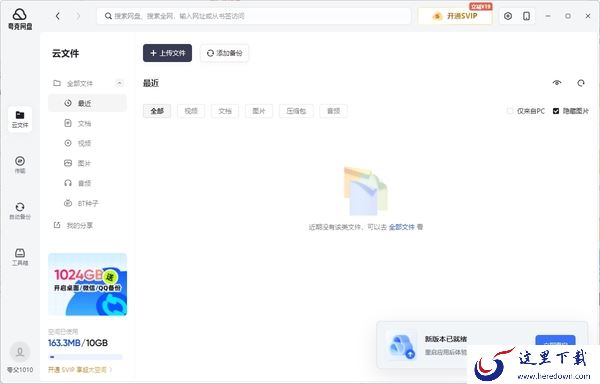This screenshot has width=600, height=384.
Task: Open 自动备份 in left rail
Action: click(20, 211)
